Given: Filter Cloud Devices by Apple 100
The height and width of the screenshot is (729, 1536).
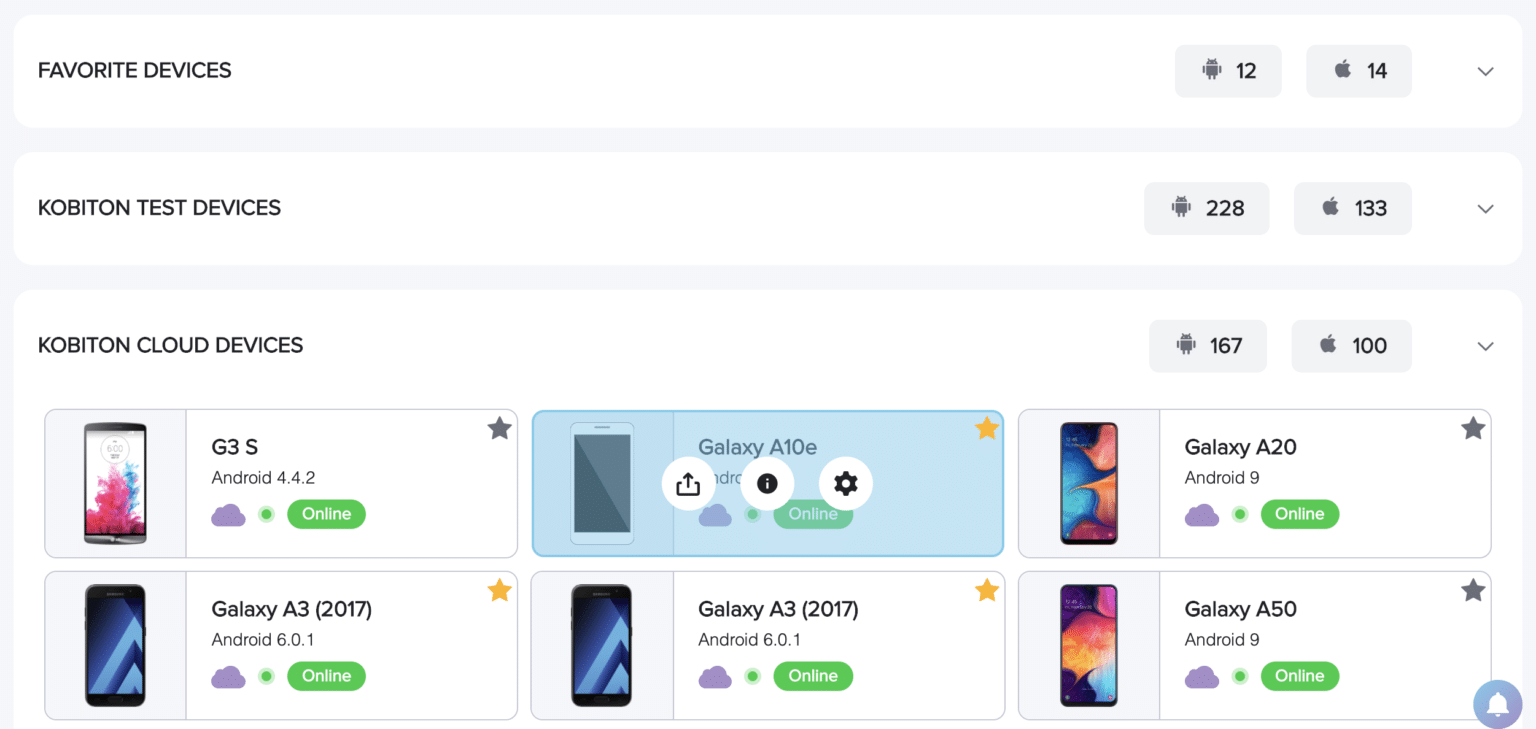Looking at the screenshot, I should (1352, 346).
